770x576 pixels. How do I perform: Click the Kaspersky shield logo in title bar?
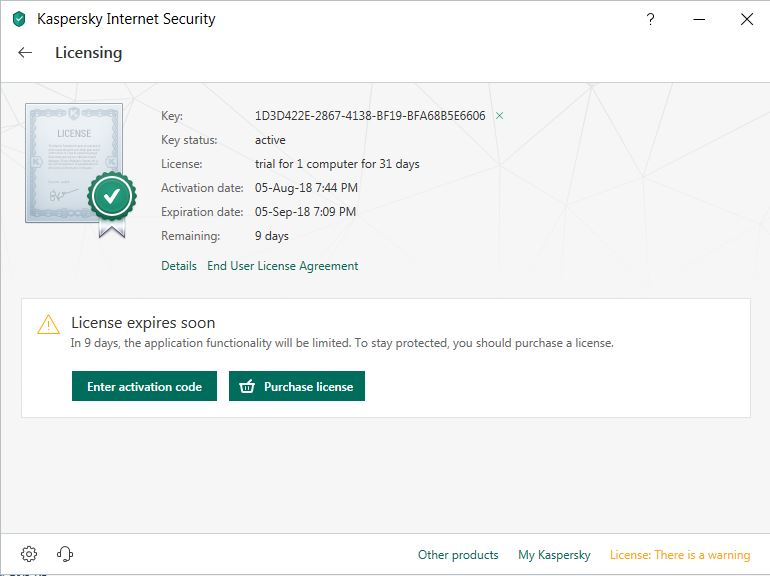pyautogui.click(x=19, y=19)
